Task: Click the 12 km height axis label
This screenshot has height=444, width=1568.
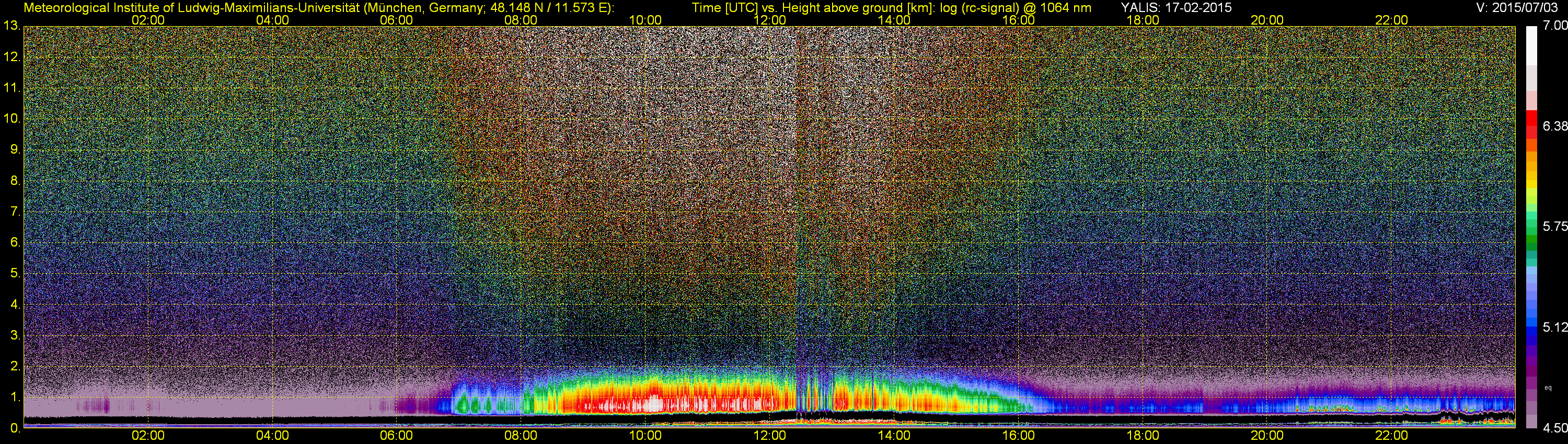Action: tap(11, 57)
